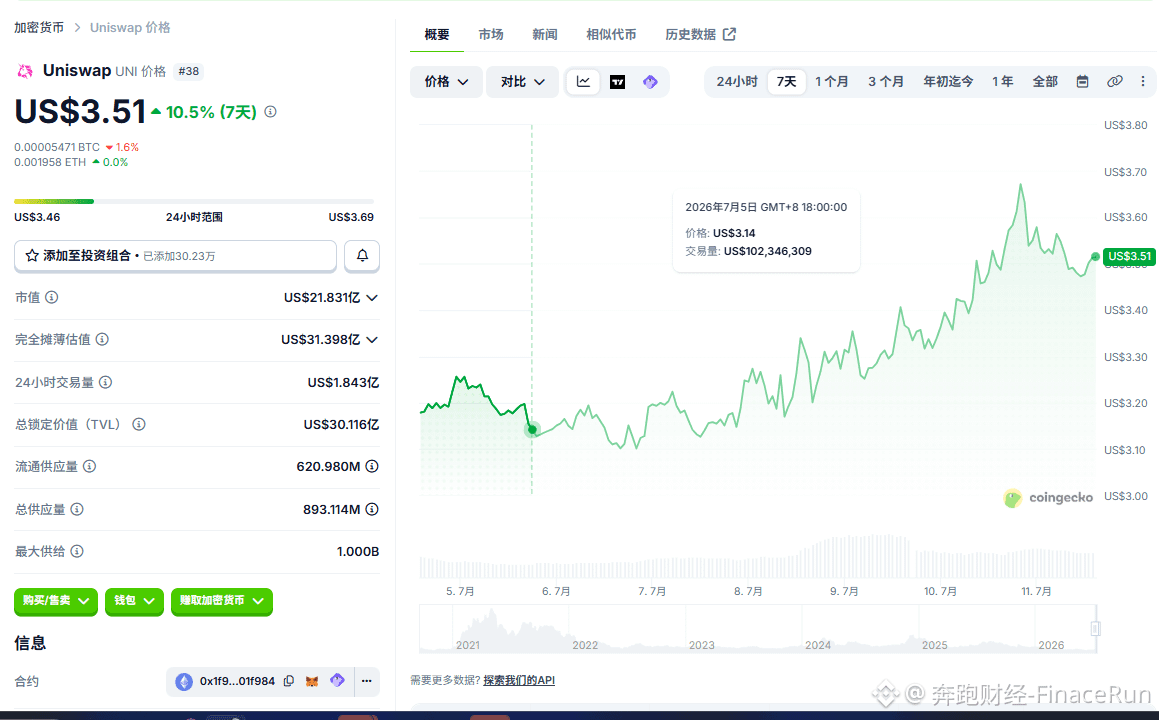This screenshot has width=1159, height=720.
Task: Expand the 完全摊薄估值 US$31.398亿 chevron
Action: (x=372, y=339)
